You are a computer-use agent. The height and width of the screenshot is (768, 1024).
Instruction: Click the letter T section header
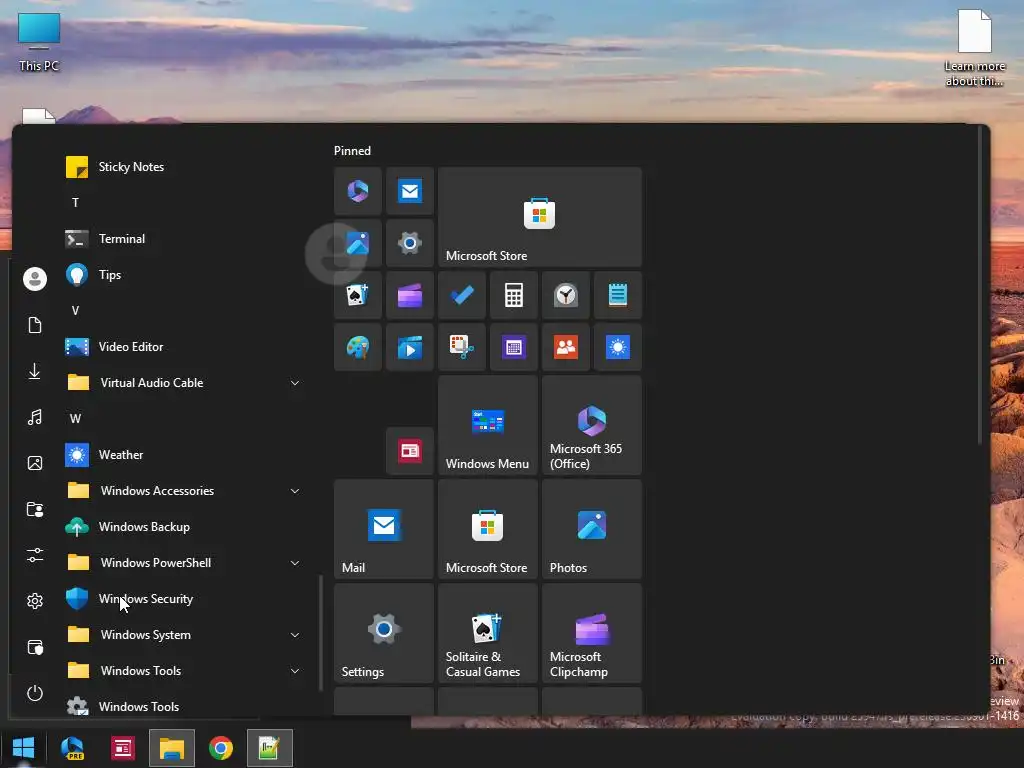coord(76,202)
